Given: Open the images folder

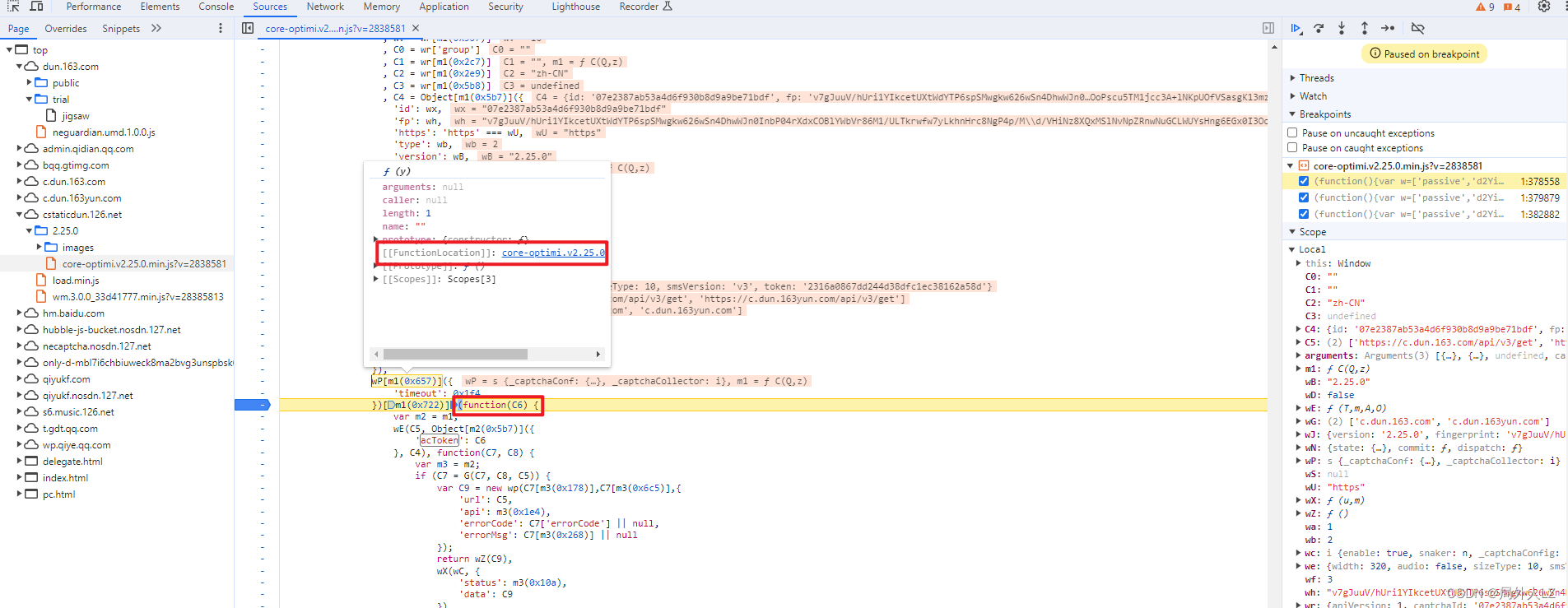Looking at the screenshot, I should [78, 247].
